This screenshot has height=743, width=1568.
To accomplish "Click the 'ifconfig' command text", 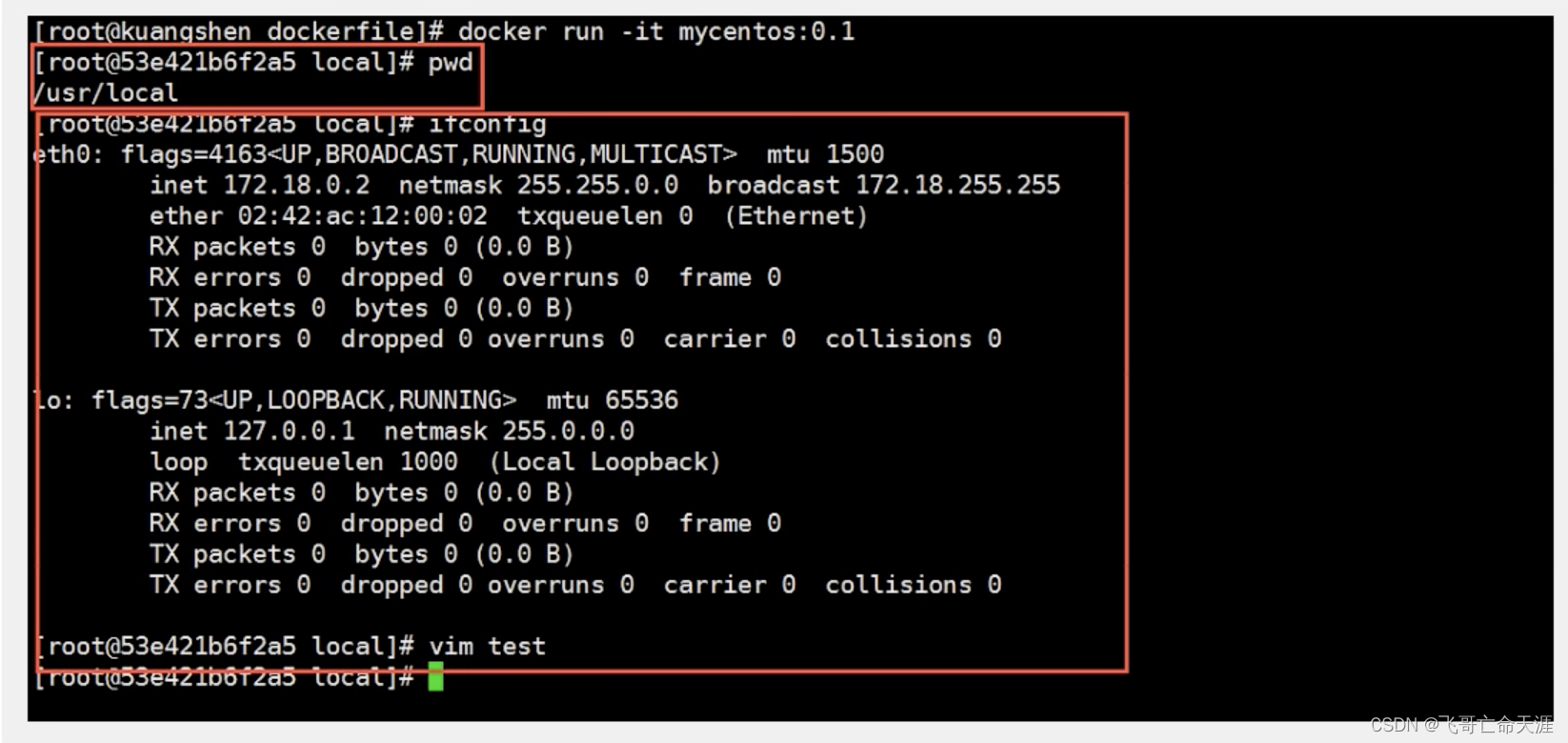I will [488, 125].
